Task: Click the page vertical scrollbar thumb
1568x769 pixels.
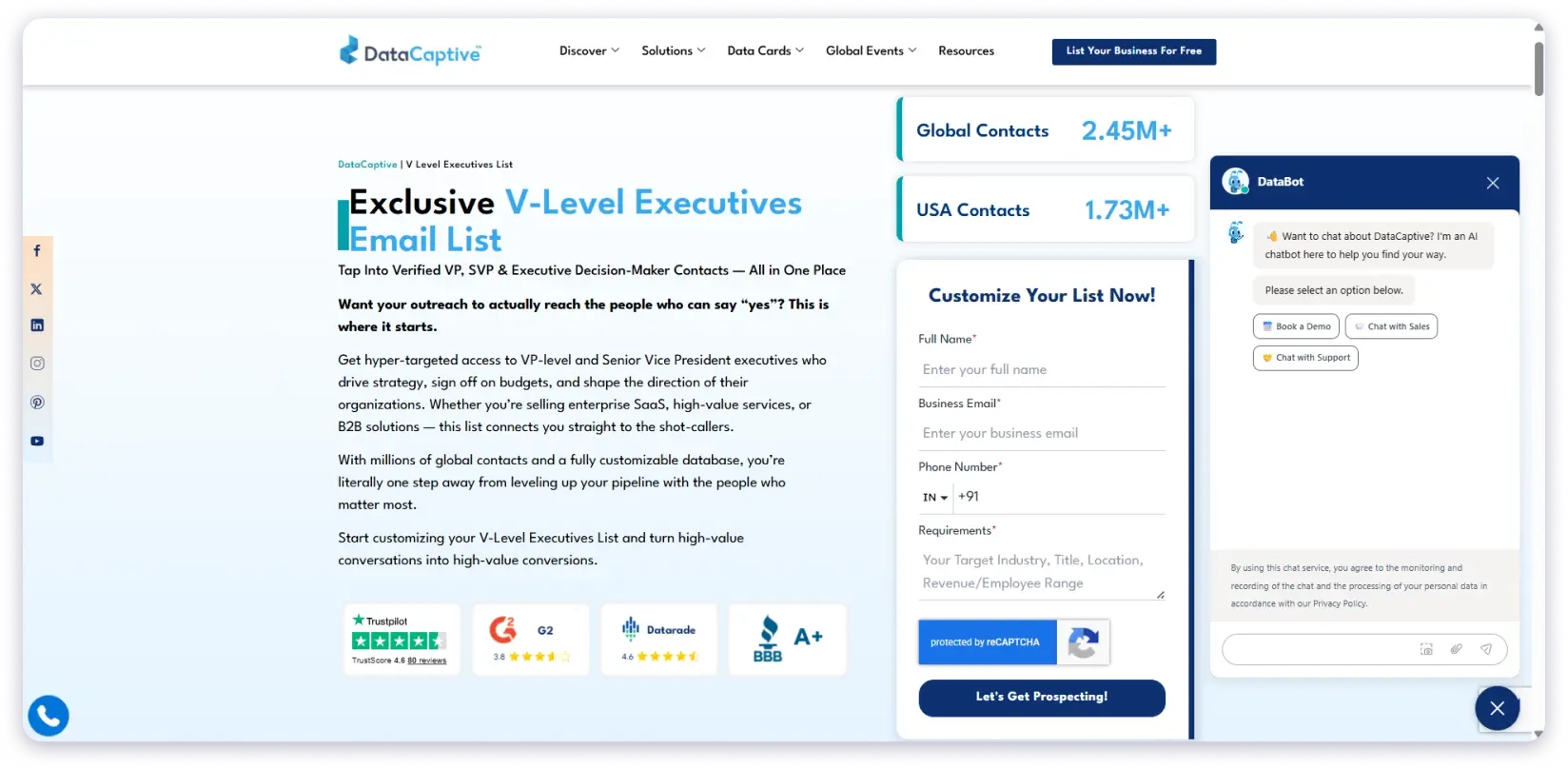Action: pos(1539,68)
